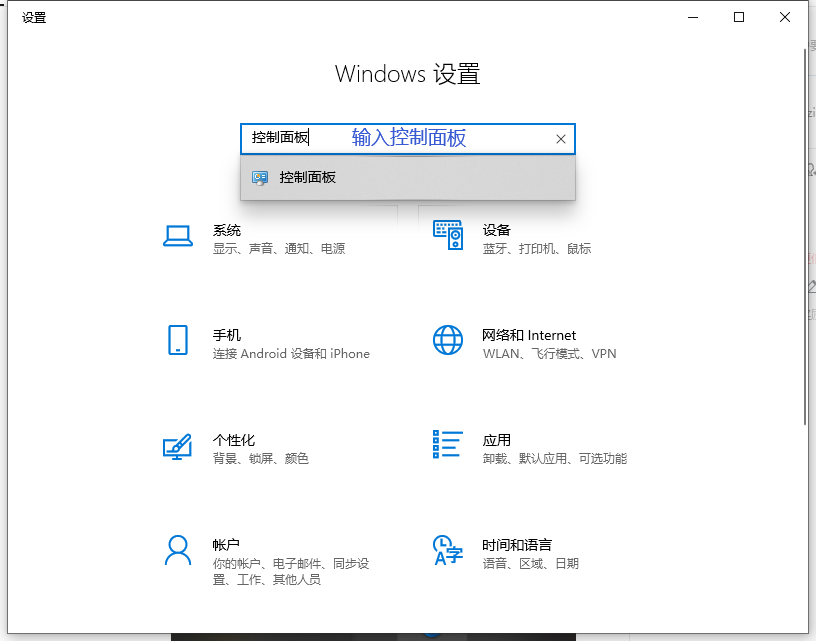Go to 帐户 settings
This screenshot has width=816, height=641.
[x=227, y=545]
